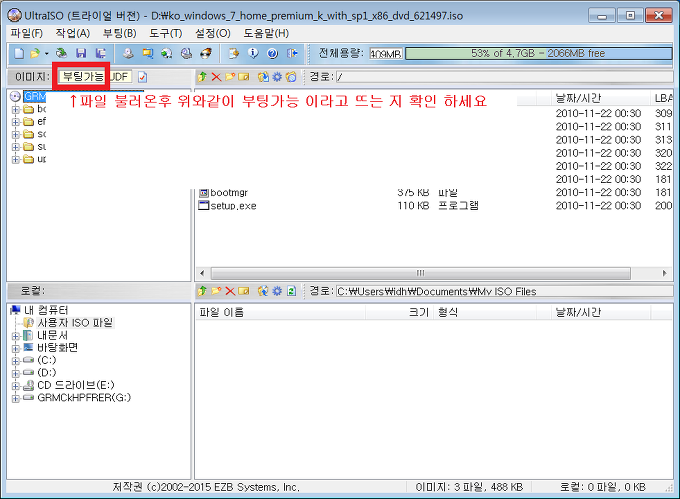Click the Burn CD/DVD image flame icon
680x499 pixels.
206,53
